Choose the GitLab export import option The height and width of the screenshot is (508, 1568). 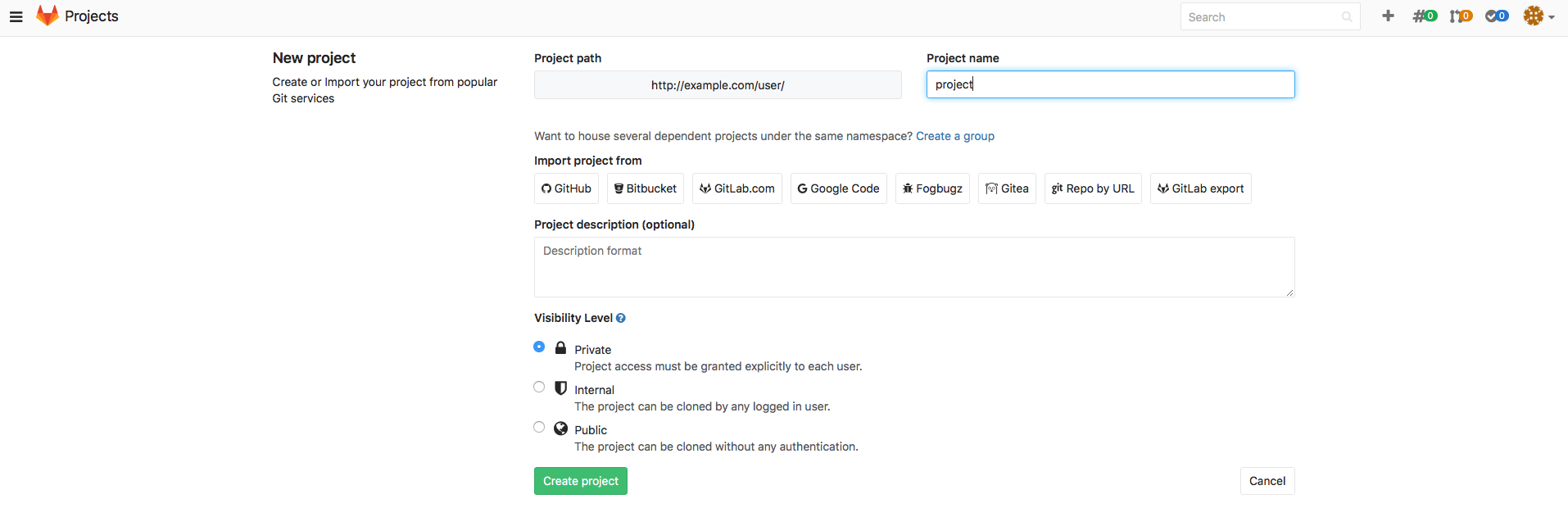[x=1200, y=188]
